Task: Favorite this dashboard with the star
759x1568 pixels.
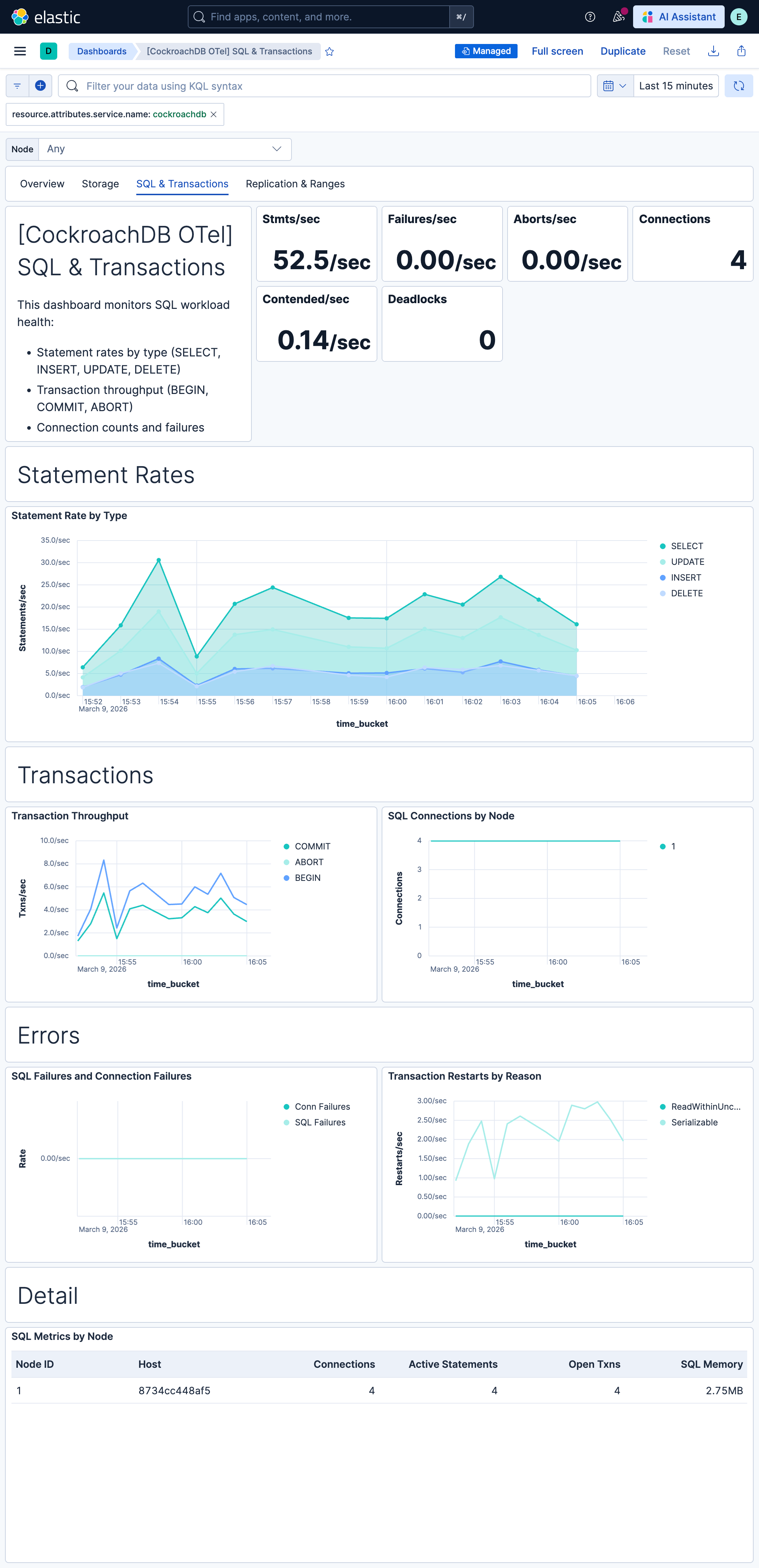Action: point(329,51)
